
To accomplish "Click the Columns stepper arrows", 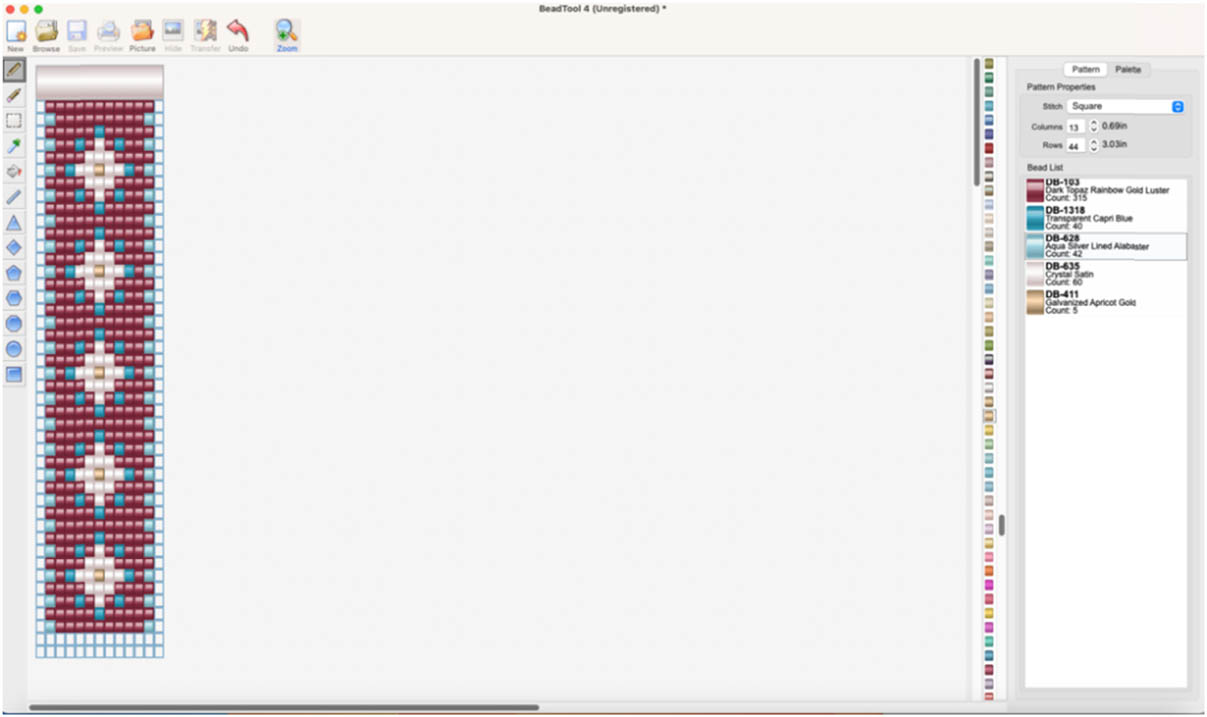I will click(x=1094, y=127).
